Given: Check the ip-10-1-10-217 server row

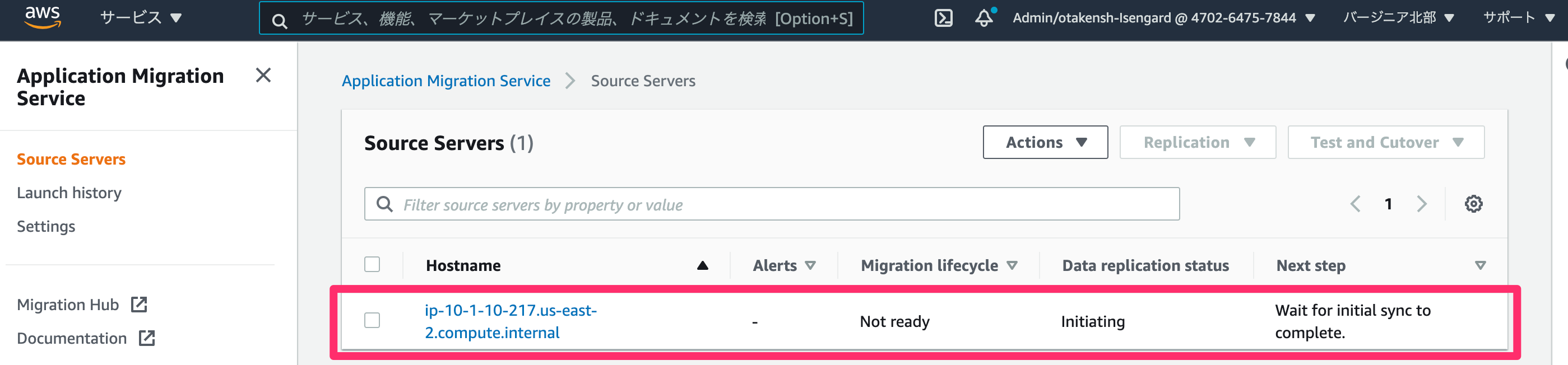Looking at the screenshot, I should pyautogui.click(x=372, y=320).
